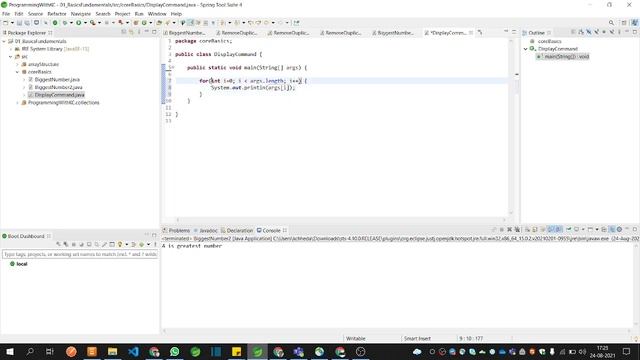Click the Smart Insert status entry

(x=417, y=339)
